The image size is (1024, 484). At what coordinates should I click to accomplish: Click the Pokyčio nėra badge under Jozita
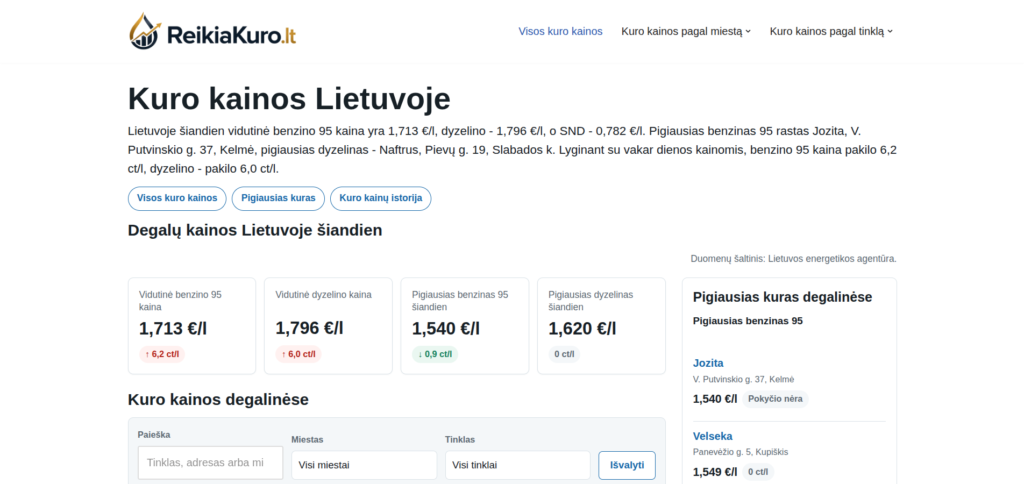point(775,399)
